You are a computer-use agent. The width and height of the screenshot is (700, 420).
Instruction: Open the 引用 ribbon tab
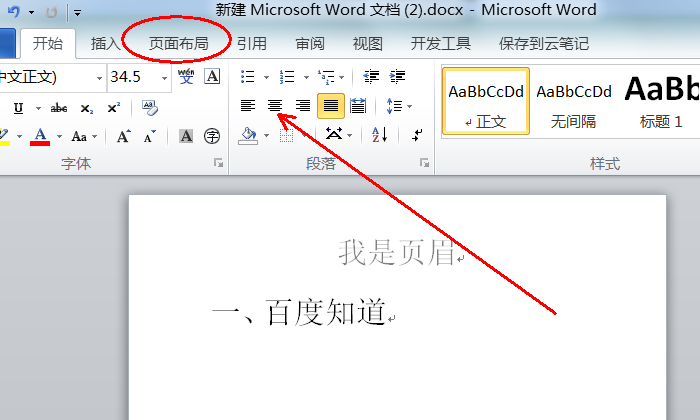pos(252,44)
